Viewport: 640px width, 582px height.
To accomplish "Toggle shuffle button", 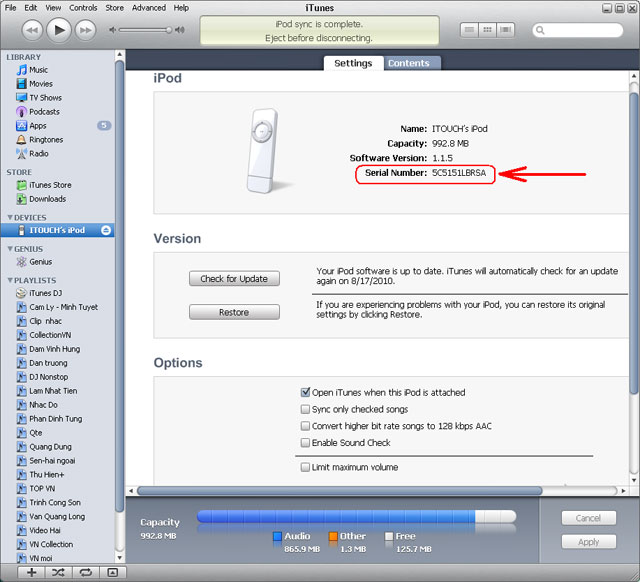I will click(58, 573).
